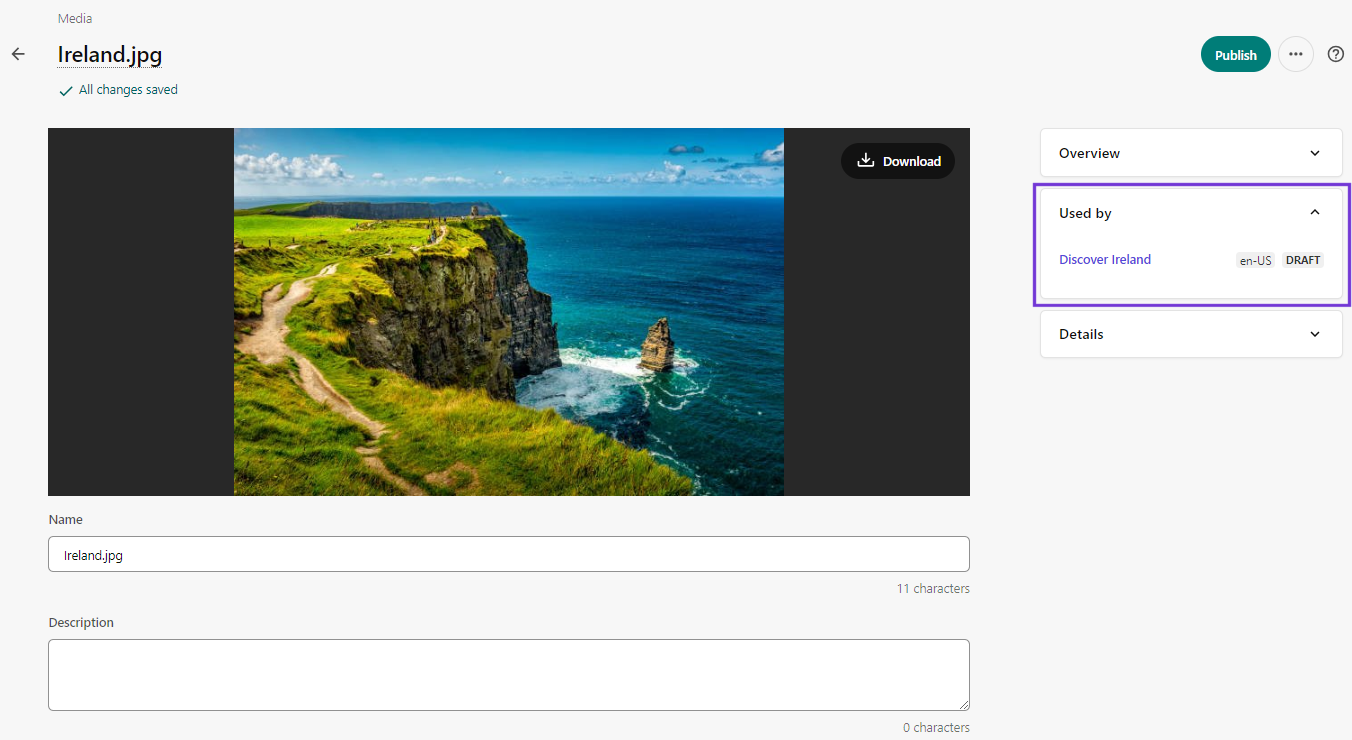Click the Media breadcrumb label
This screenshot has height=740, width=1352.
(x=75, y=18)
